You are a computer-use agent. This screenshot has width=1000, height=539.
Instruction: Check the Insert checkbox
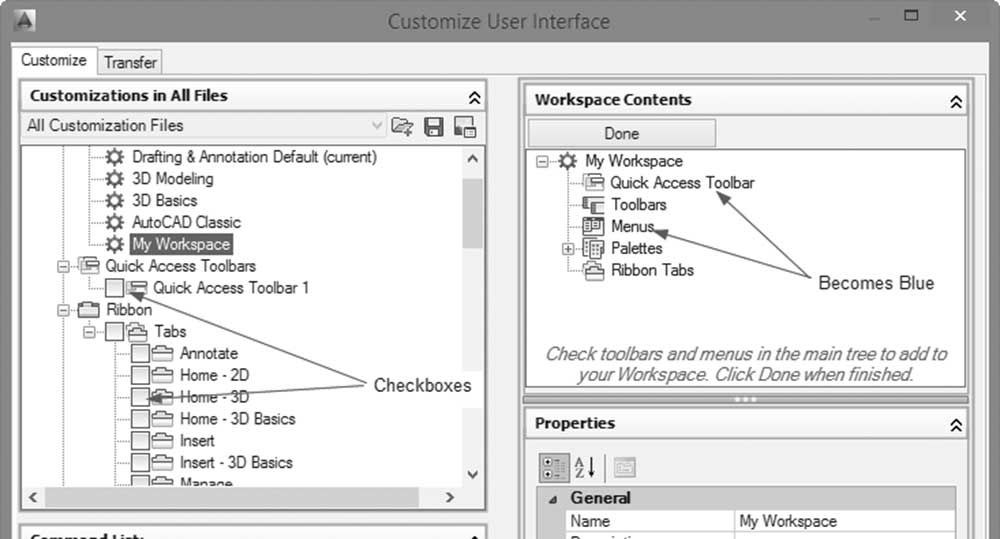coord(140,441)
